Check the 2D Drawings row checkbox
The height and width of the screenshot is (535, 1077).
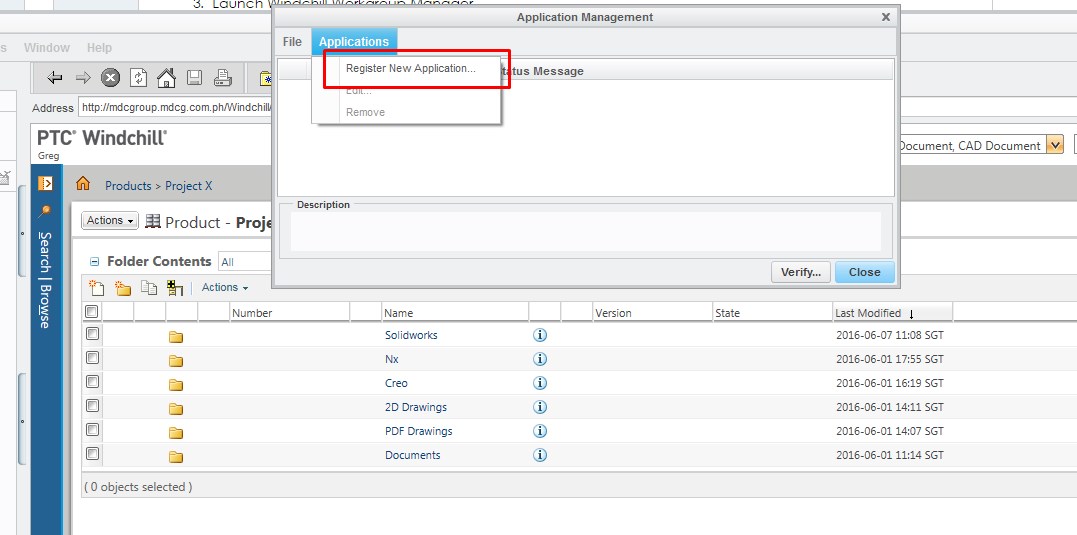pos(93,407)
